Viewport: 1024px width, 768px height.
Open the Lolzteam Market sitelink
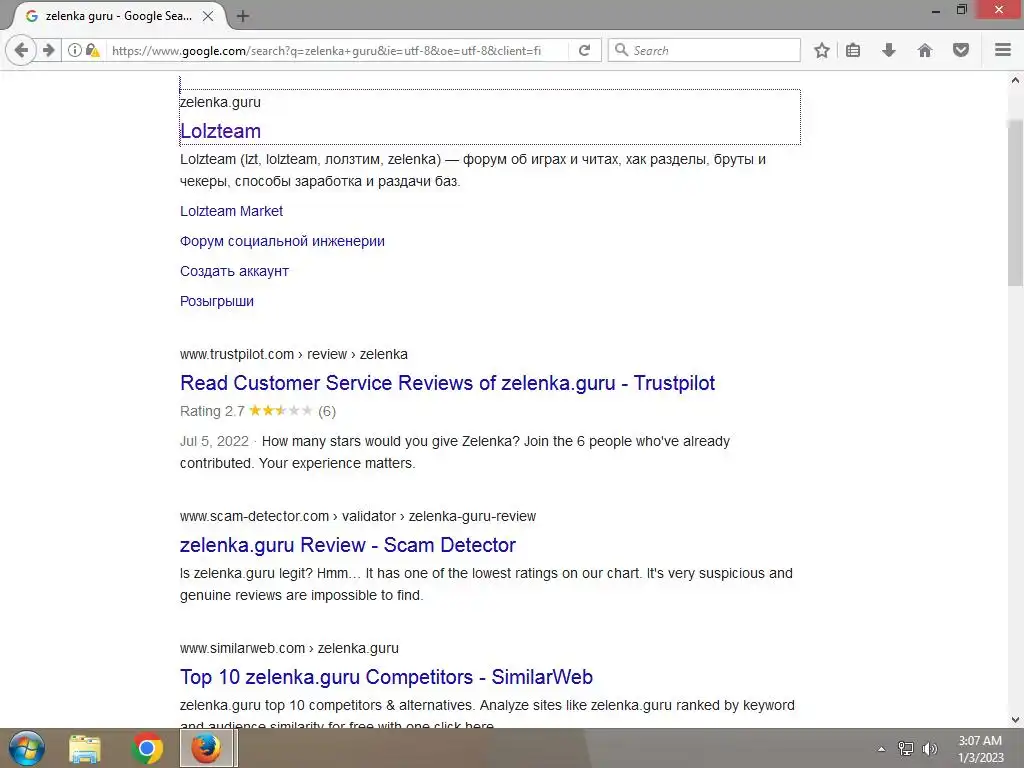231,211
